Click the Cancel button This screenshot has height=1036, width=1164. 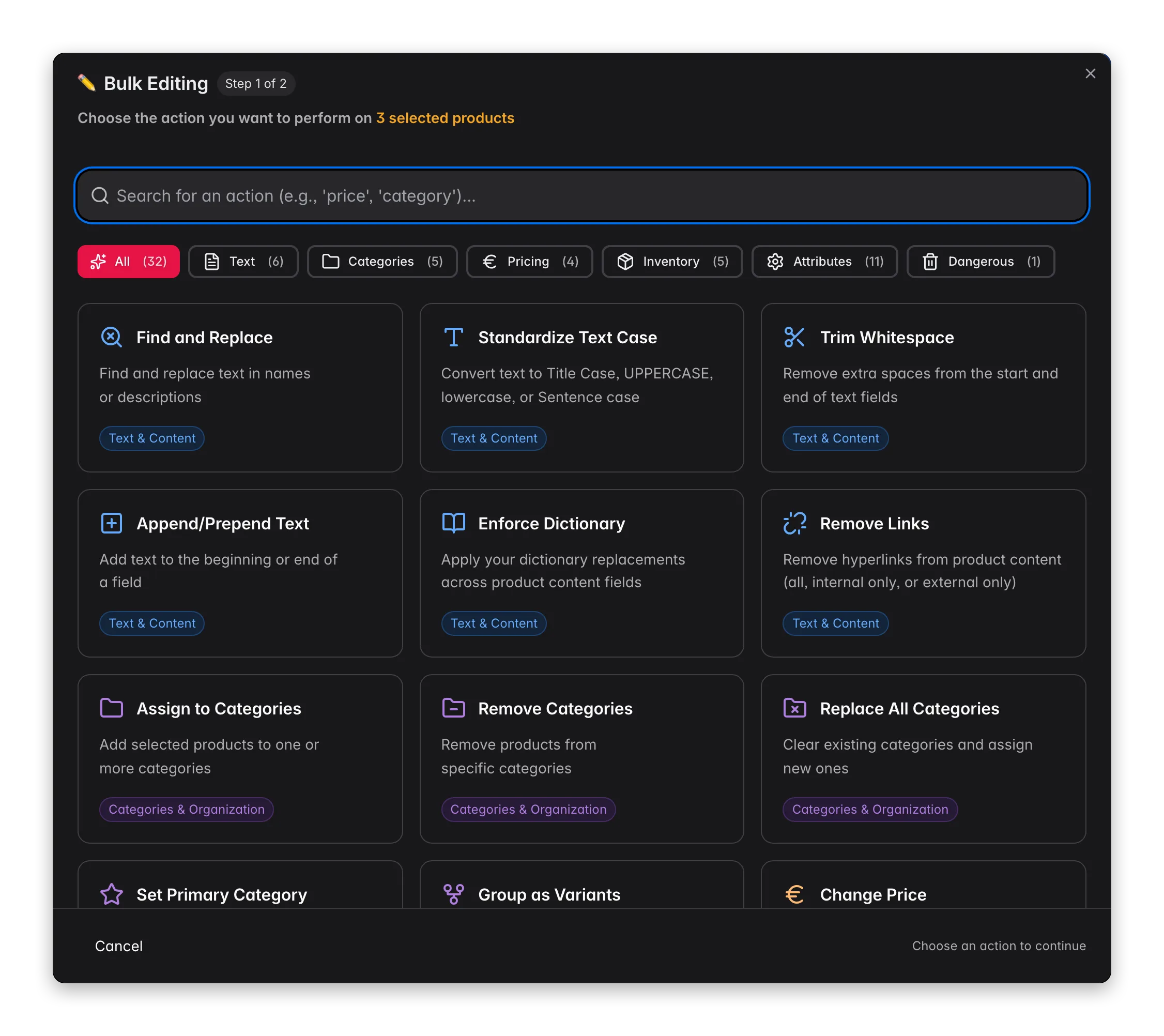click(118, 946)
